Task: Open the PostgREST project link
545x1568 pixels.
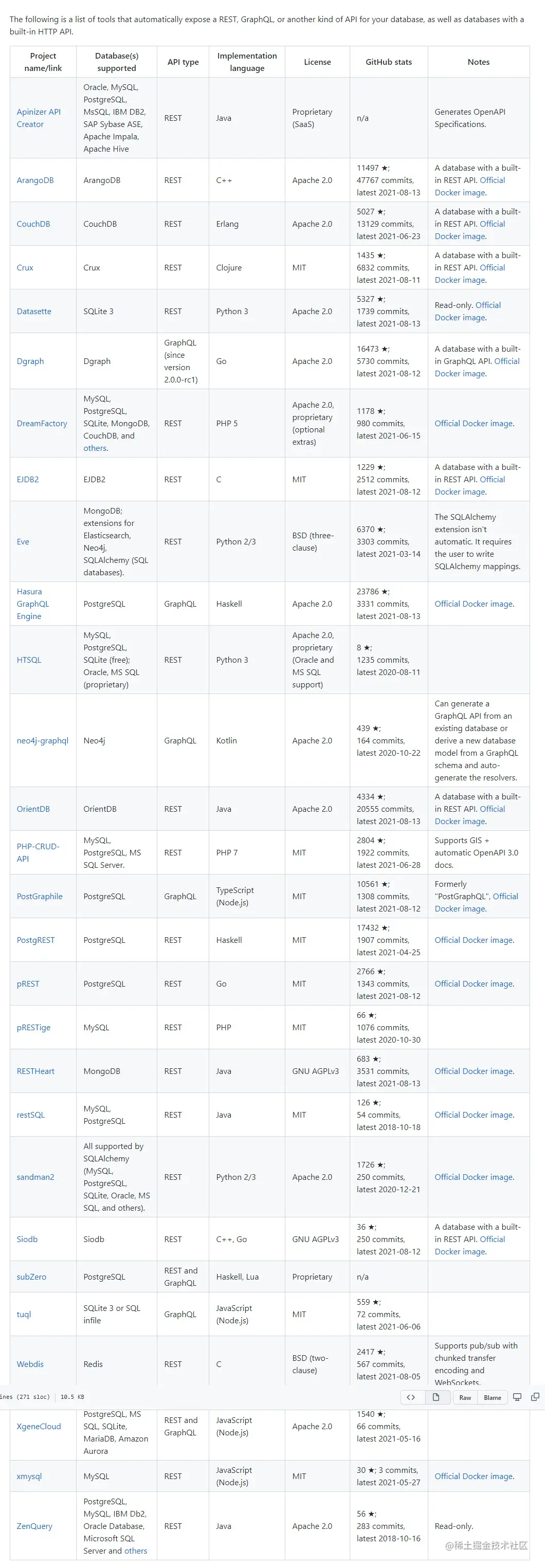Action: click(x=35, y=939)
